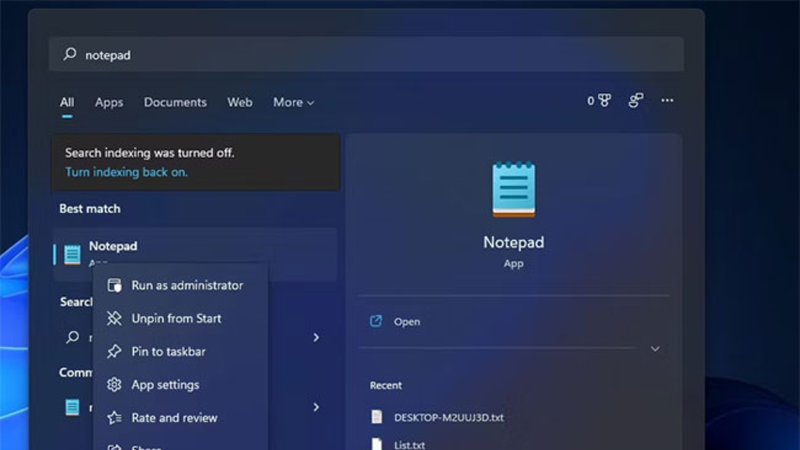Image resolution: width=800 pixels, height=450 pixels.
Task: Click the search box containing notepad
Action: tap(366, 55)
